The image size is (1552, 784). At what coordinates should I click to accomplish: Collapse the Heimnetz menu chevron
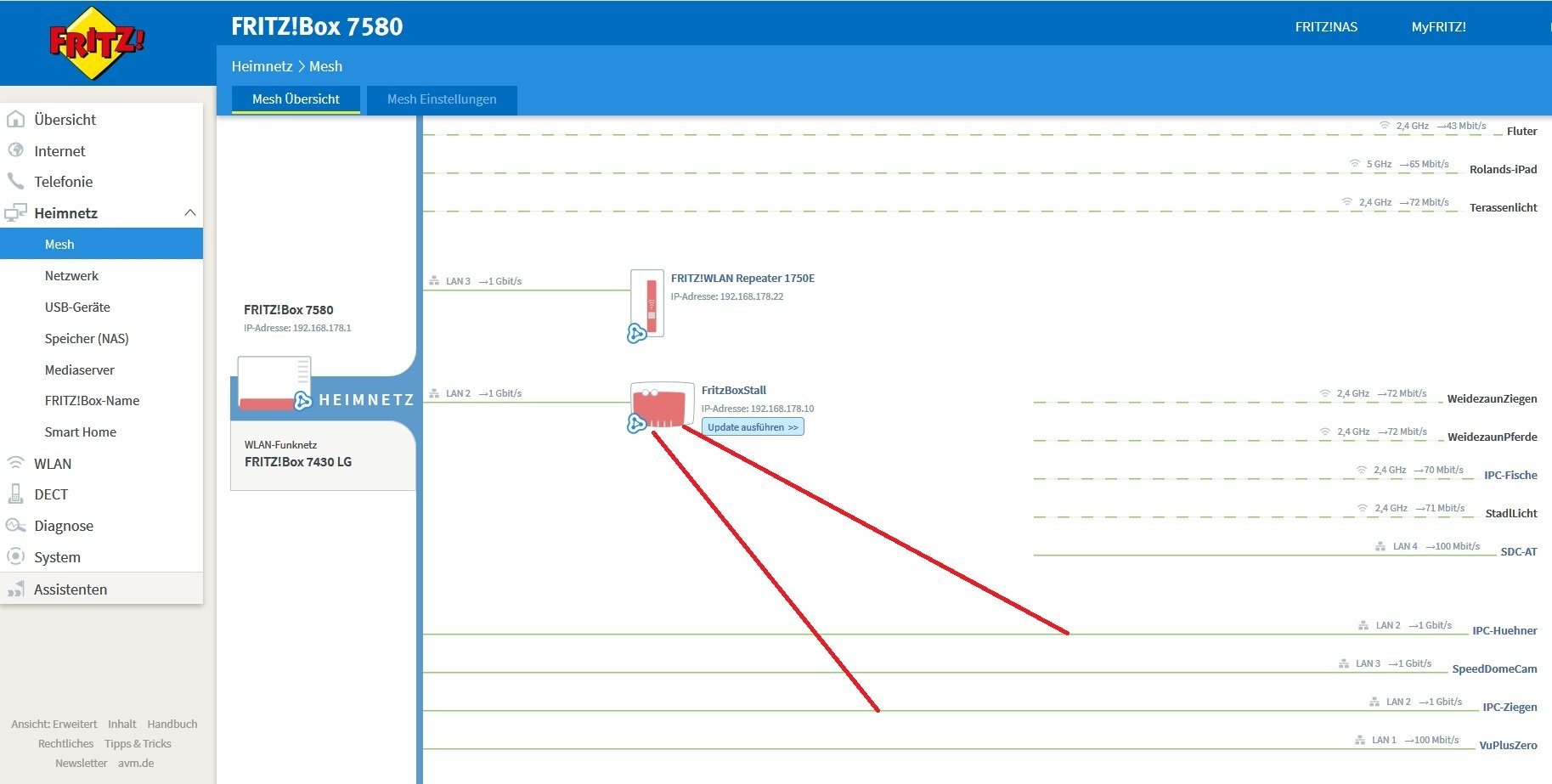(190, 212)
